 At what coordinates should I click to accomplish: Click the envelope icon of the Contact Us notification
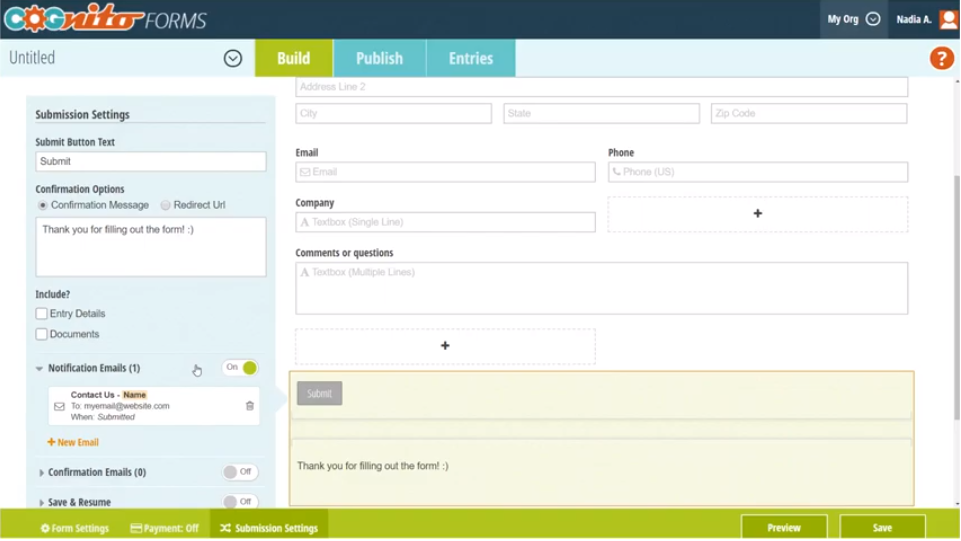point(60,407)
